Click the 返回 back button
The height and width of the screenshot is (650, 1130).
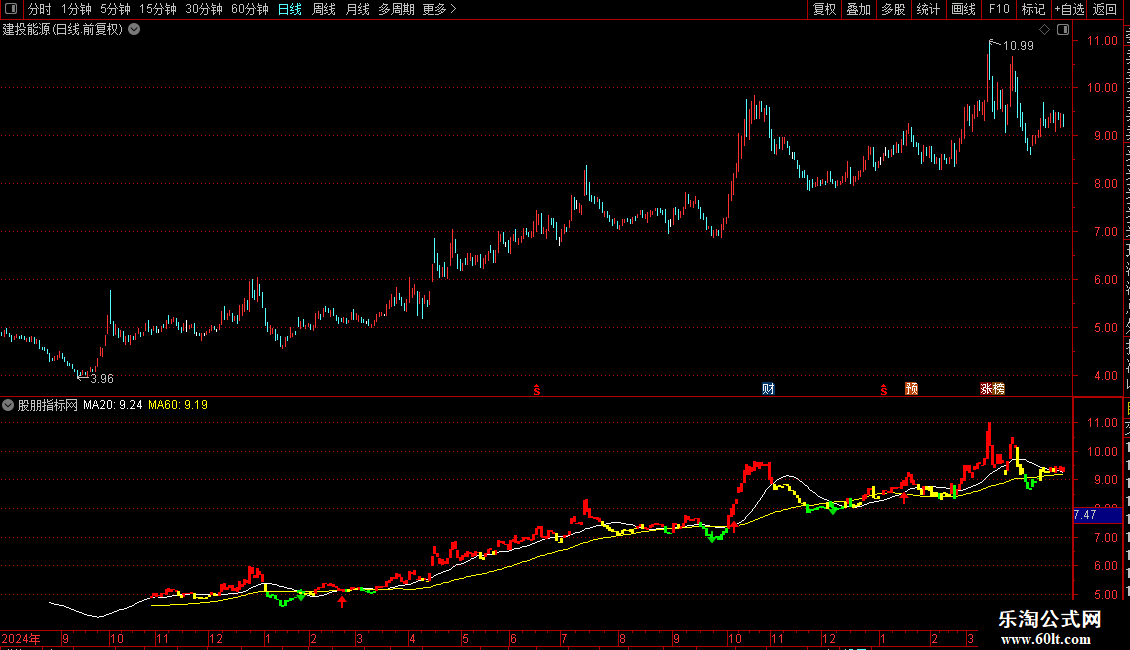pos(1104,9)
